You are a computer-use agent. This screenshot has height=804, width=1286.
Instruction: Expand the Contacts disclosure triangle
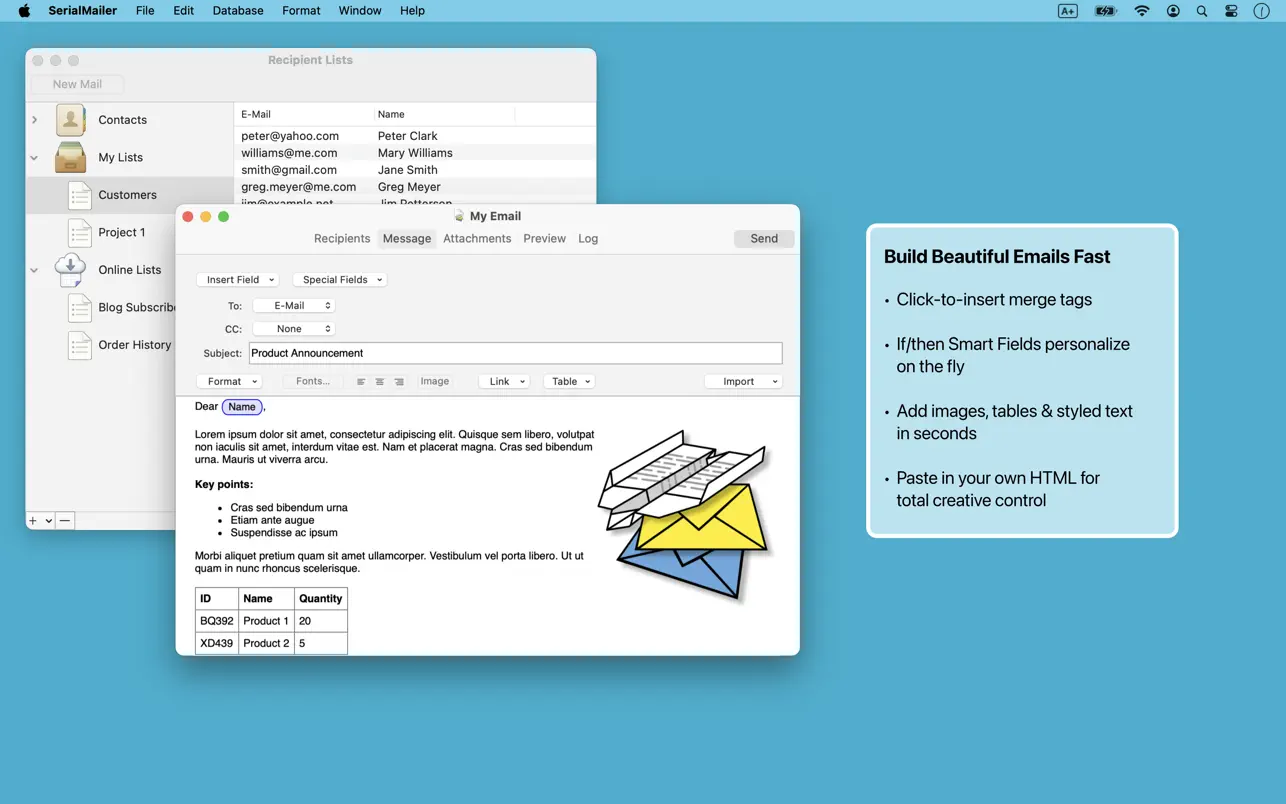coord(36,119)
